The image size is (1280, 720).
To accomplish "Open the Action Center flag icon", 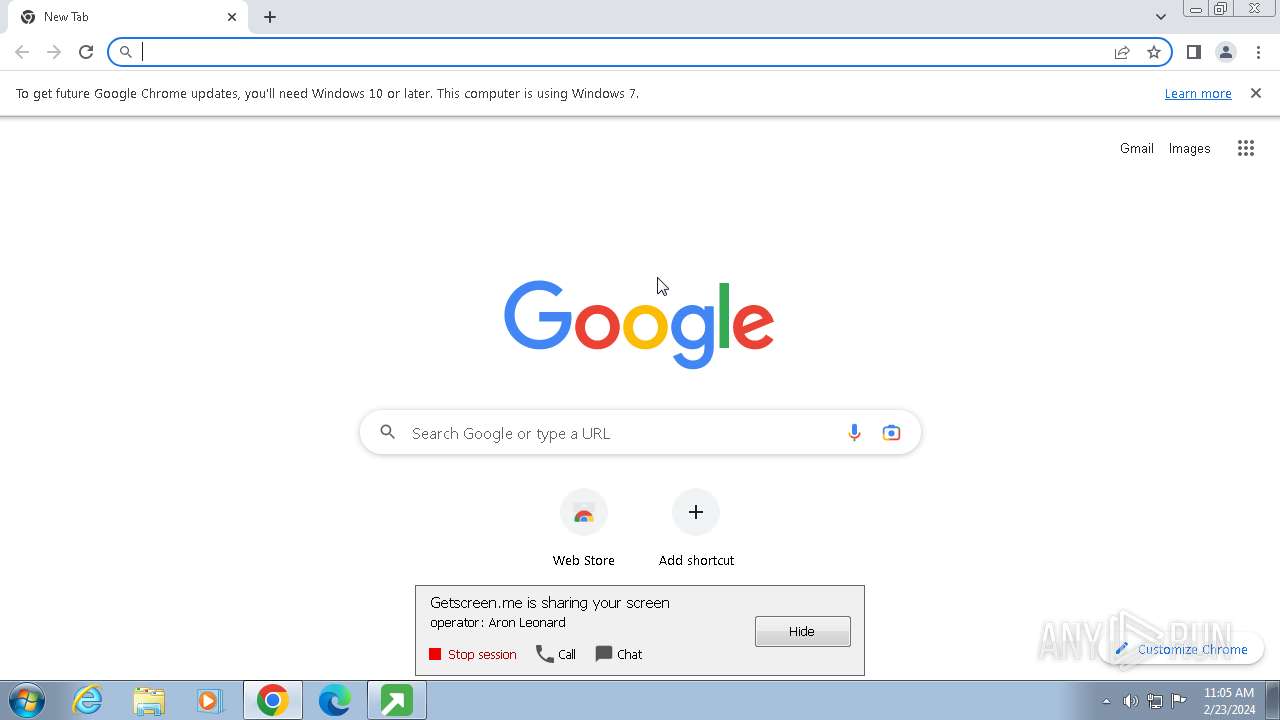I will pos(1179,701).
